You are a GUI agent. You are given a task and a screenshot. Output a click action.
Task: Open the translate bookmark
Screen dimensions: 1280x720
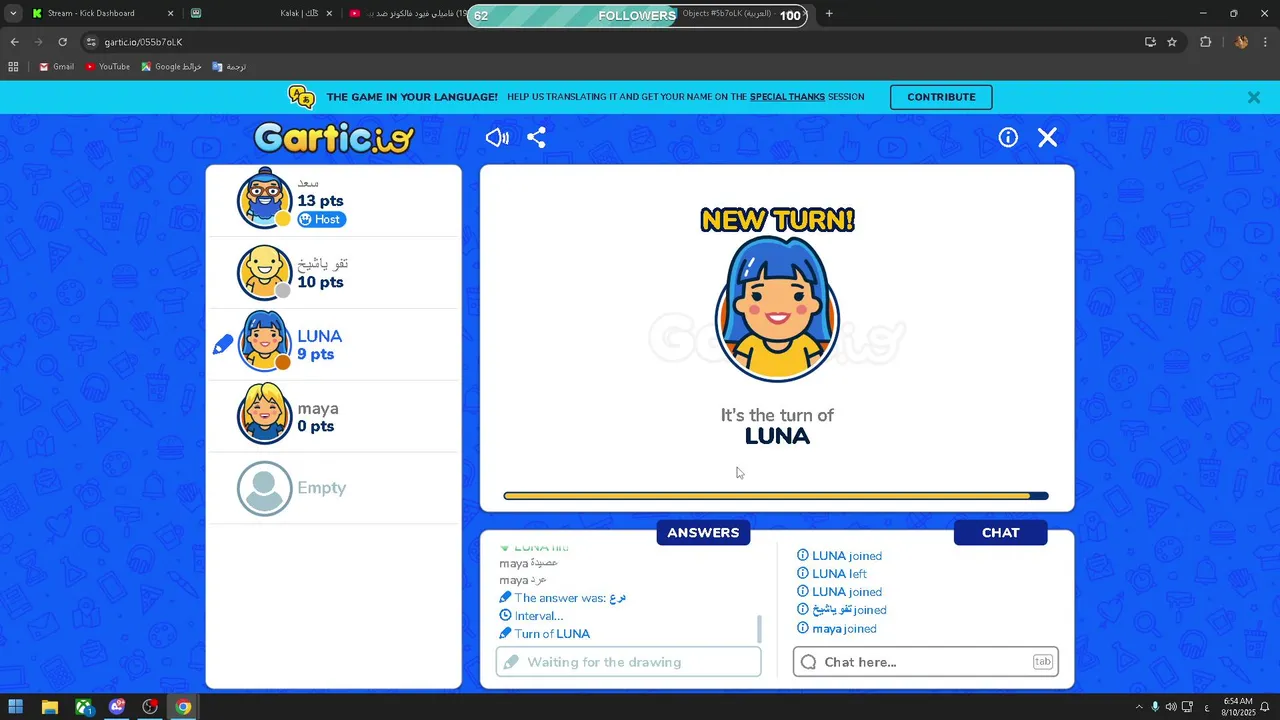229,67
